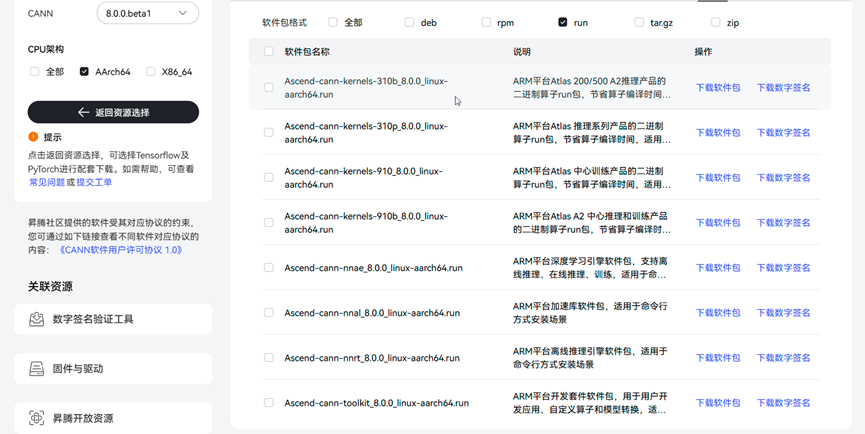Select all packages via header checkbox

tap(268, 51)
